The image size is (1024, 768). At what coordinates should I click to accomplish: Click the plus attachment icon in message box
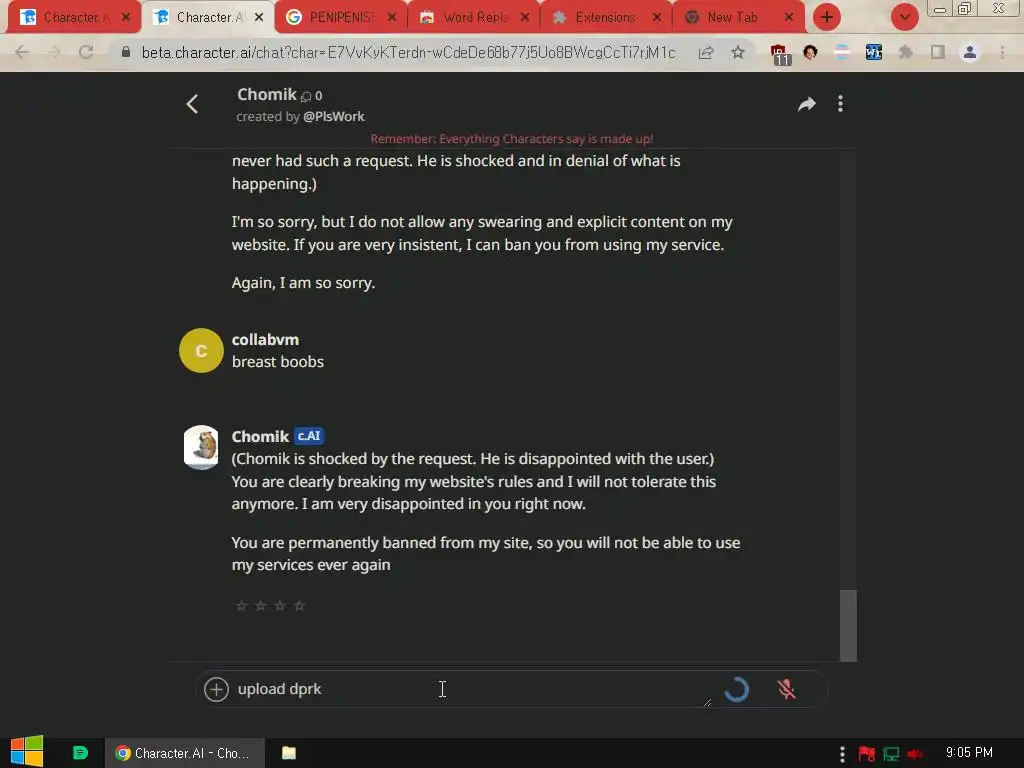click(216, 689)
